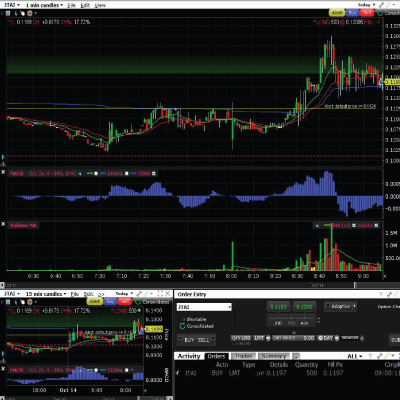This screenshot has width=400, height=400.
Task: Click the plus add-tab button after Summary
Action: click(x=296, y=356)
